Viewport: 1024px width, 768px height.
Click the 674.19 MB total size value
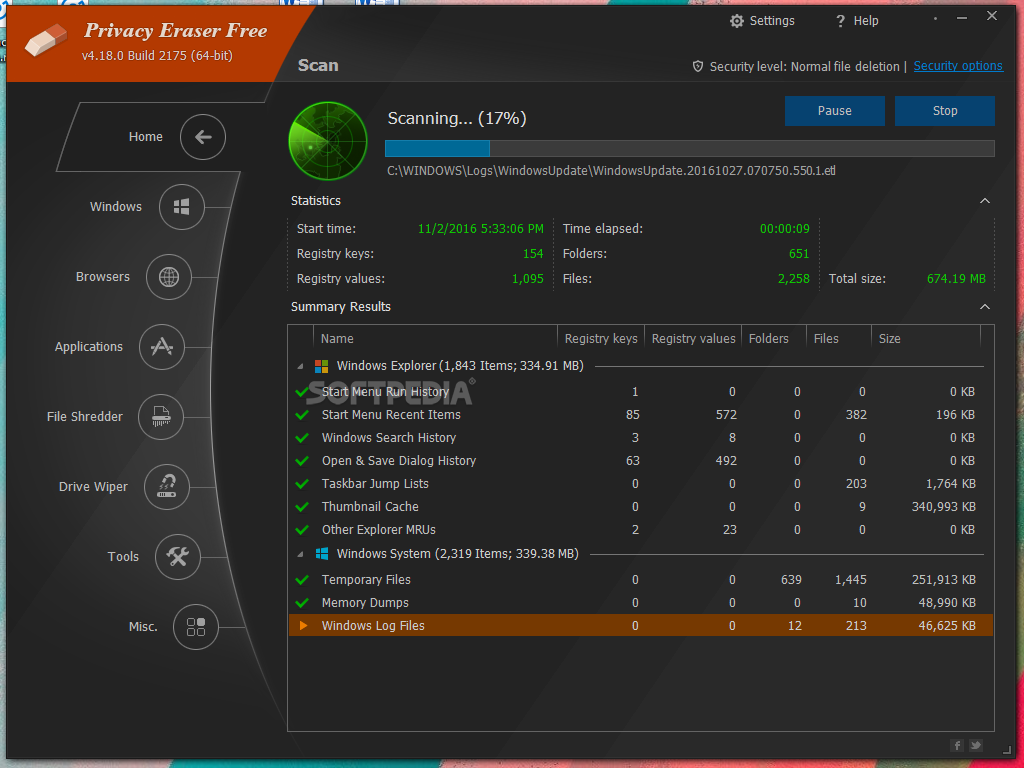click(x=956, y=279)
